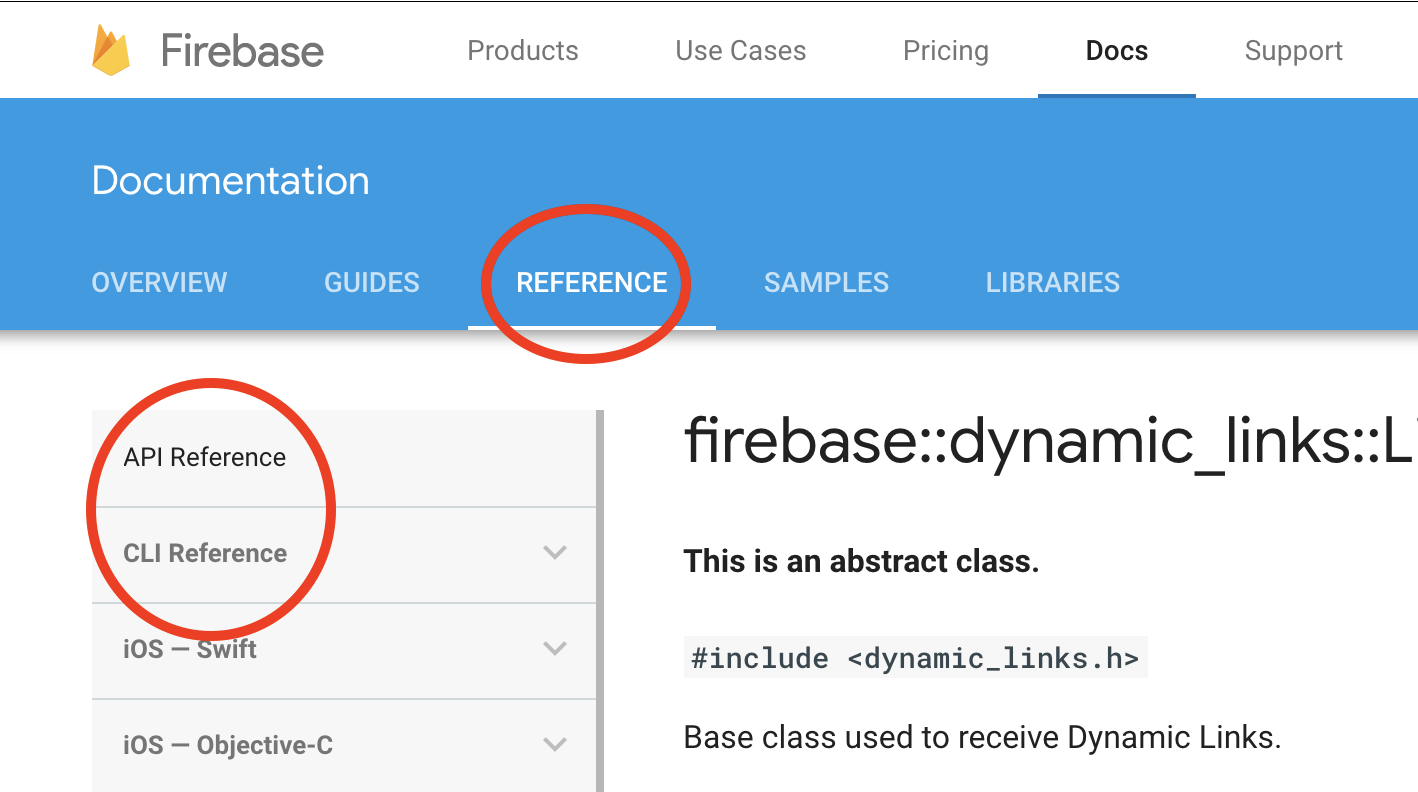Expand the iOS — Swift section
Screen dimensions: 1418x792
[x=555, y=649]
